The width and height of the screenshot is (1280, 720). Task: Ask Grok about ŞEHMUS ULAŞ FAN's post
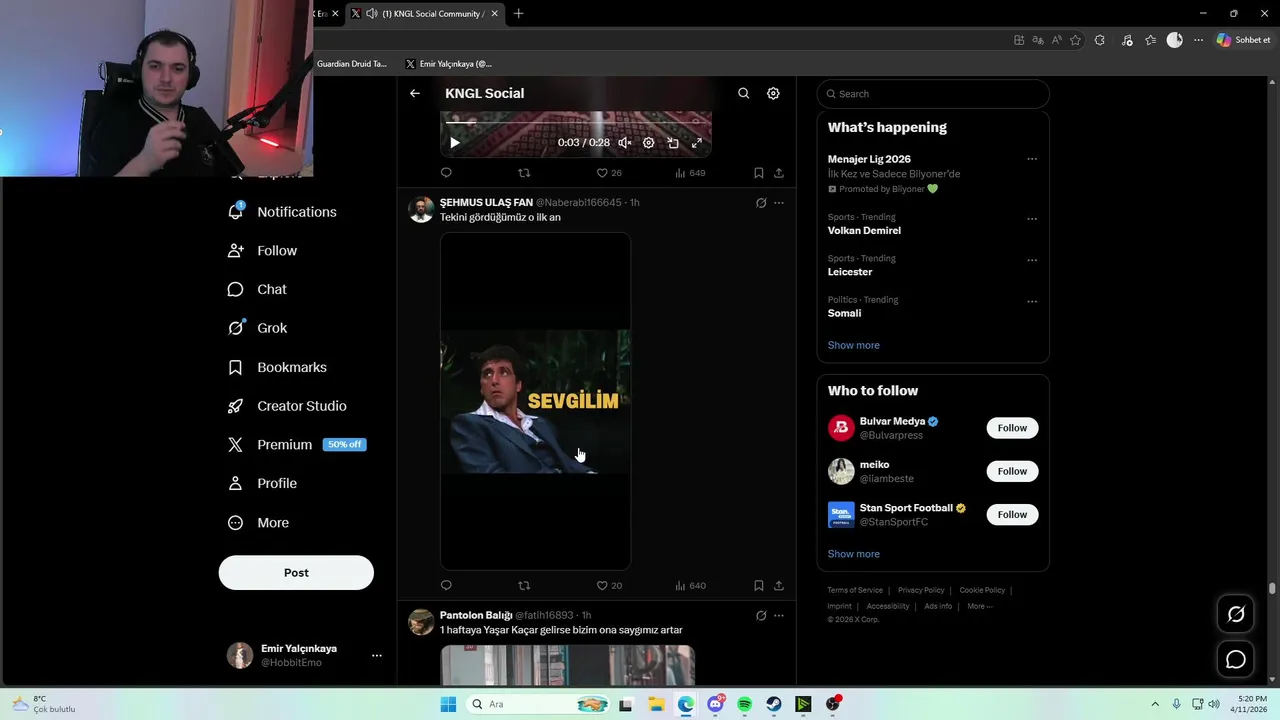761,203
